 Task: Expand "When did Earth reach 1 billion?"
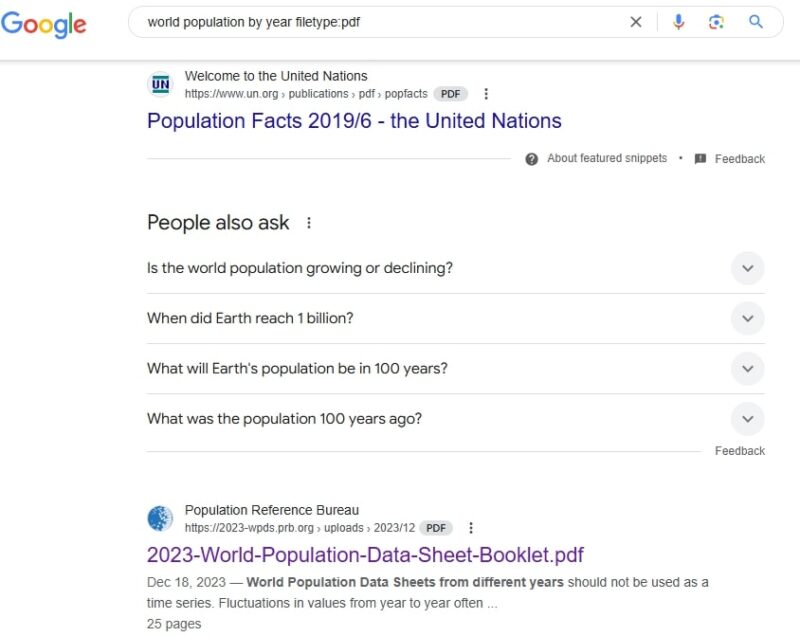tap(455, 318)
